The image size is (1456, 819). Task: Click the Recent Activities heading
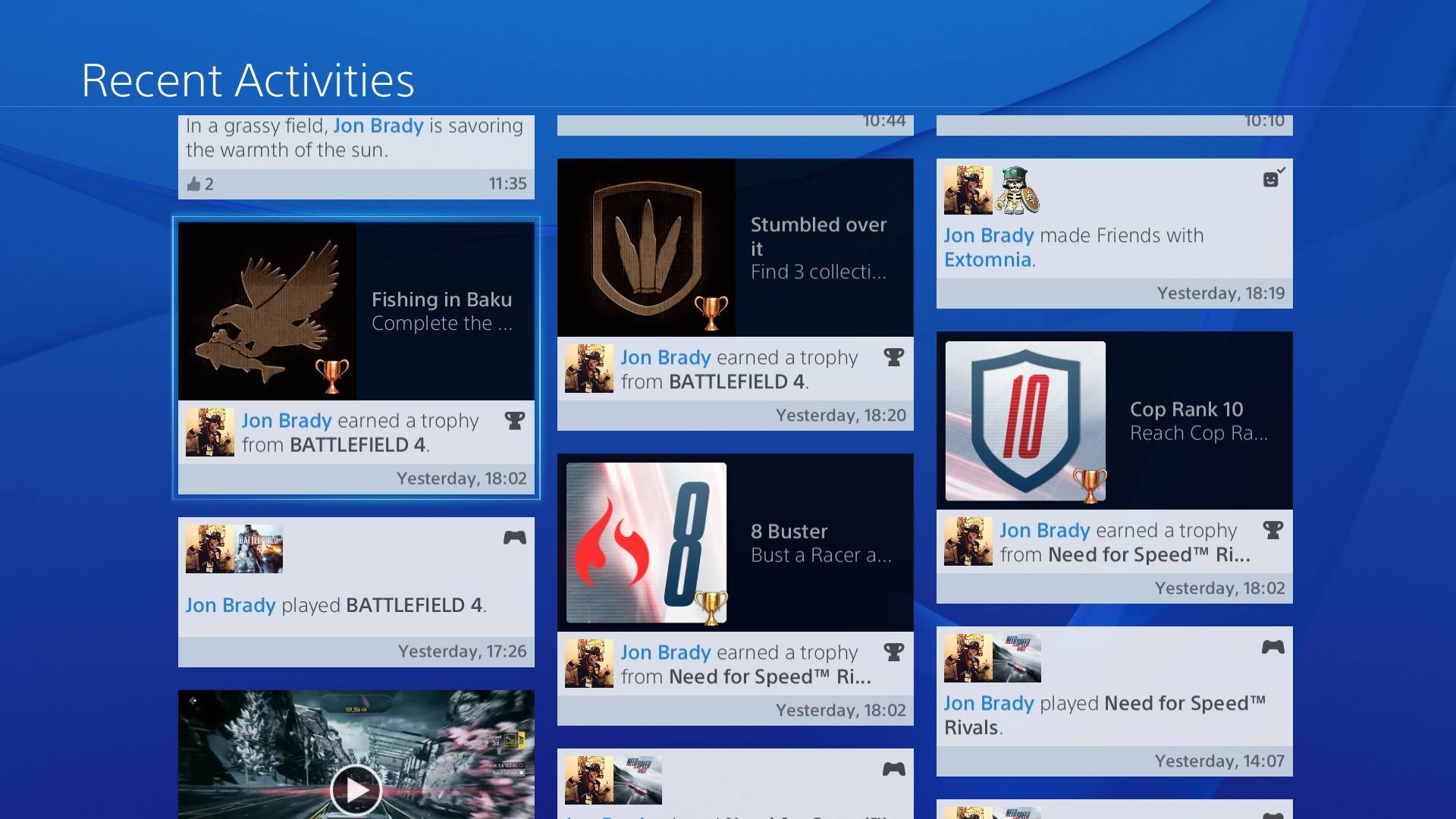[248, 80]
